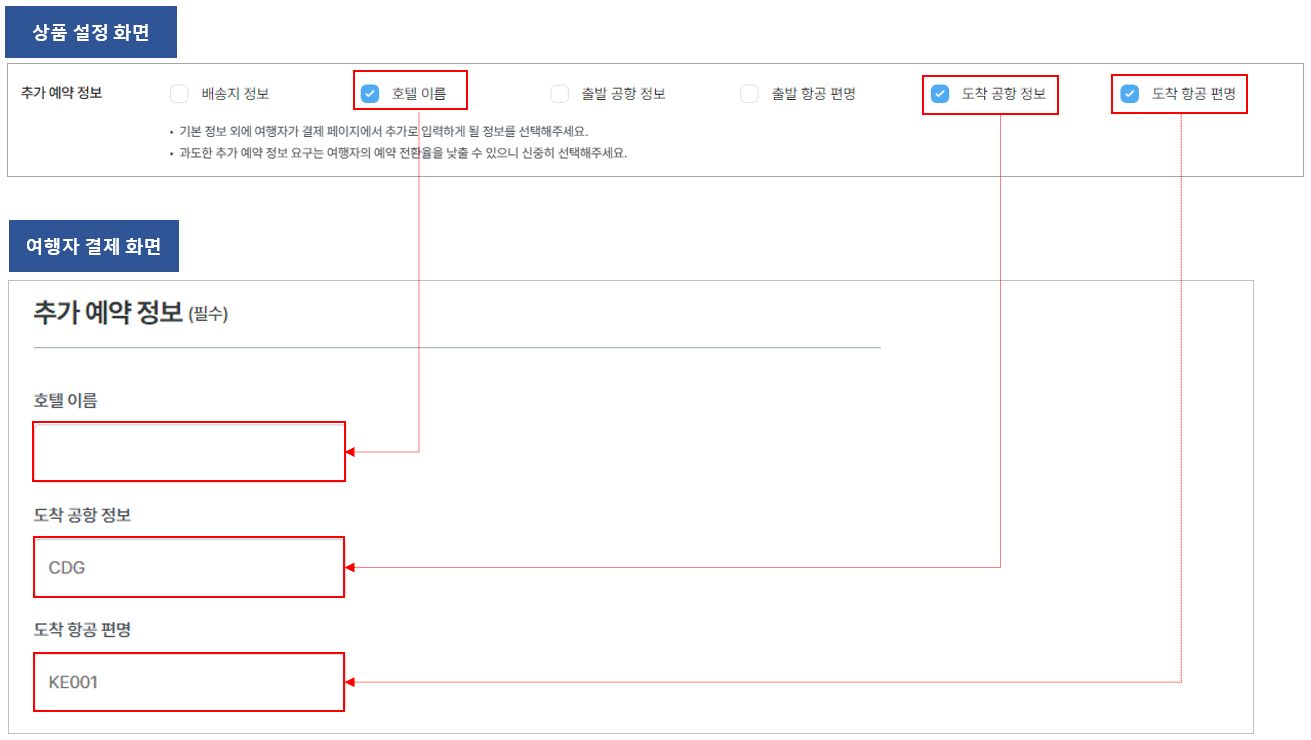Check the 출발 항공 편명 checkbox
The height and width of the screenshot is (740, 1311).
click(749, 94)
